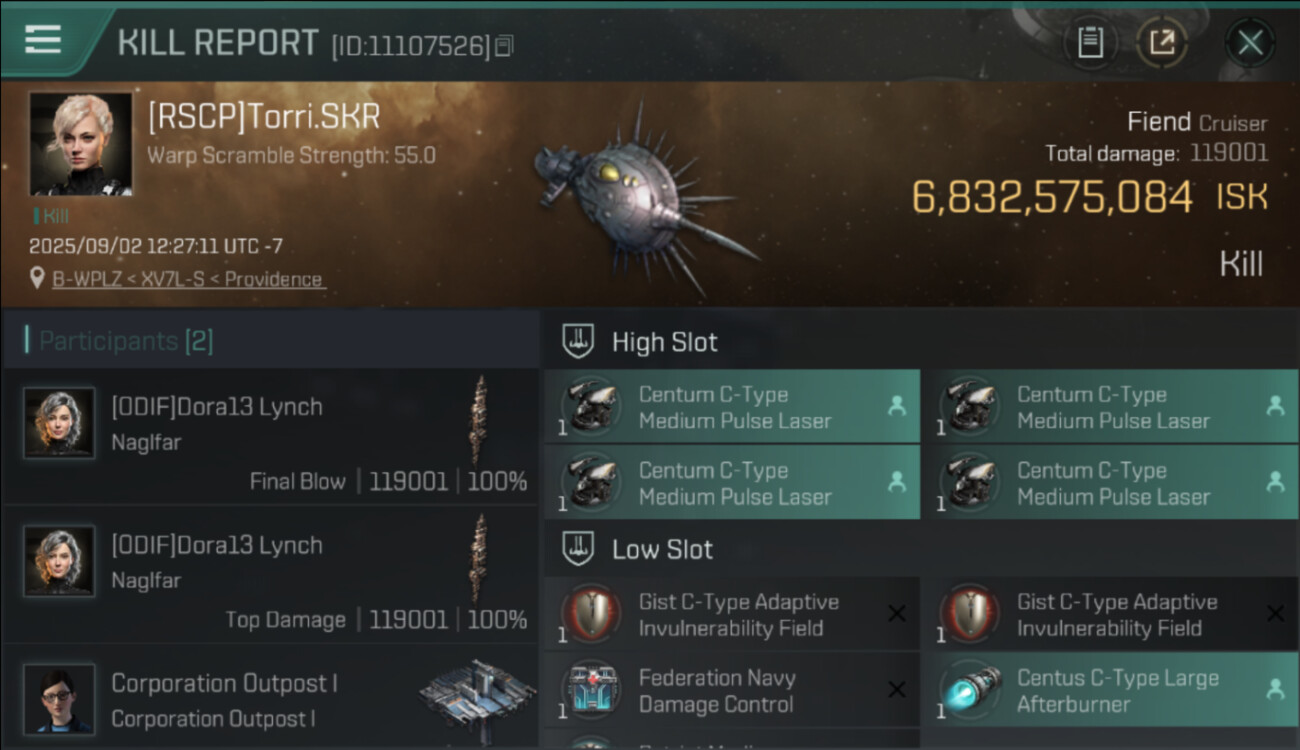
Task: Click the High Slot section icon
Action: [578, 342]
